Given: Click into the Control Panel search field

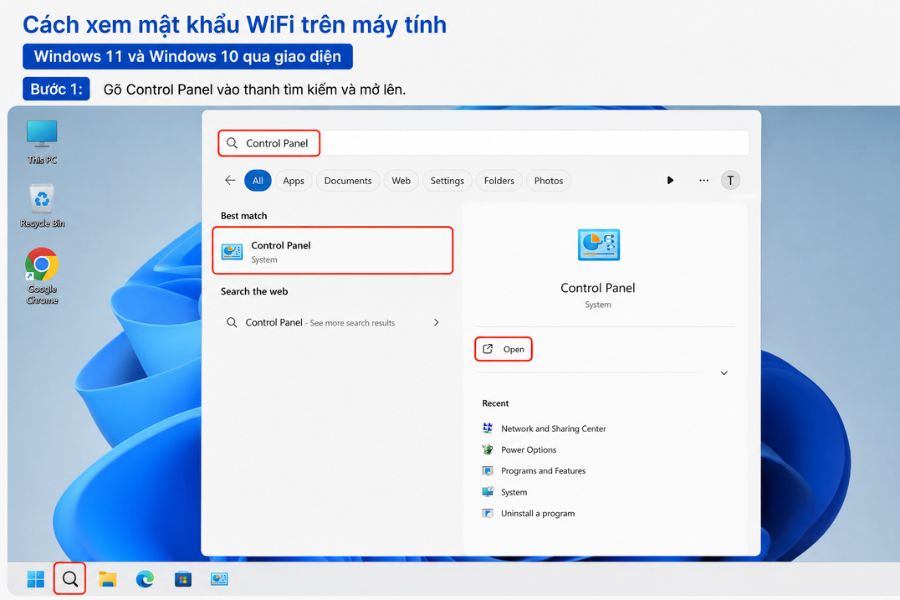Looking at the screenshot, I should tap(483, 143).
